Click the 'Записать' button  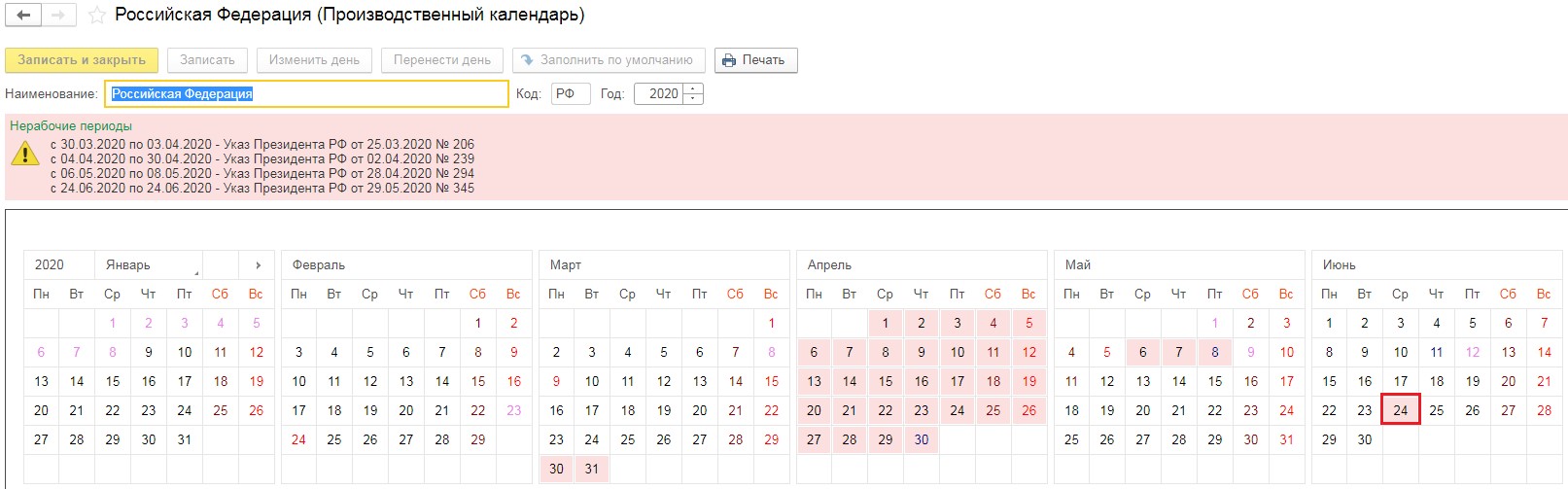click(x=207, y=60)
